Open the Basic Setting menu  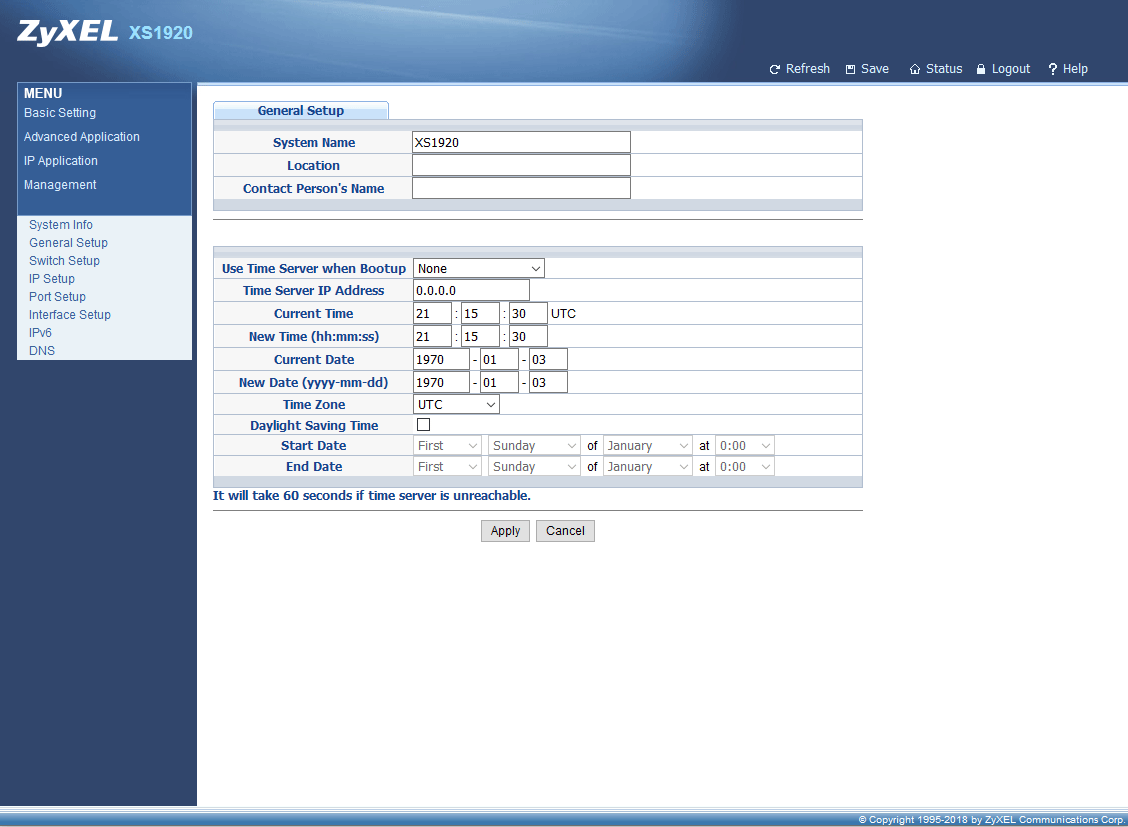[60, 113]
